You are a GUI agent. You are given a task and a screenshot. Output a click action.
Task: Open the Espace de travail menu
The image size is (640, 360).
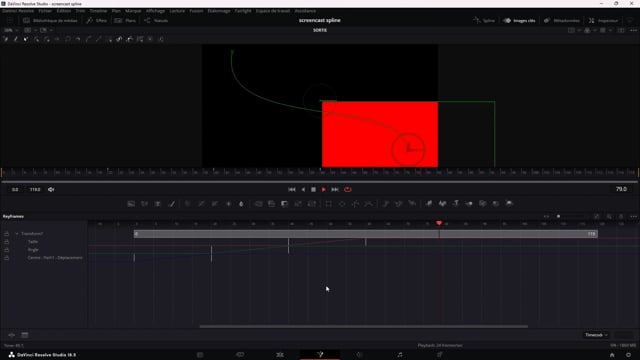click(273, 11)
